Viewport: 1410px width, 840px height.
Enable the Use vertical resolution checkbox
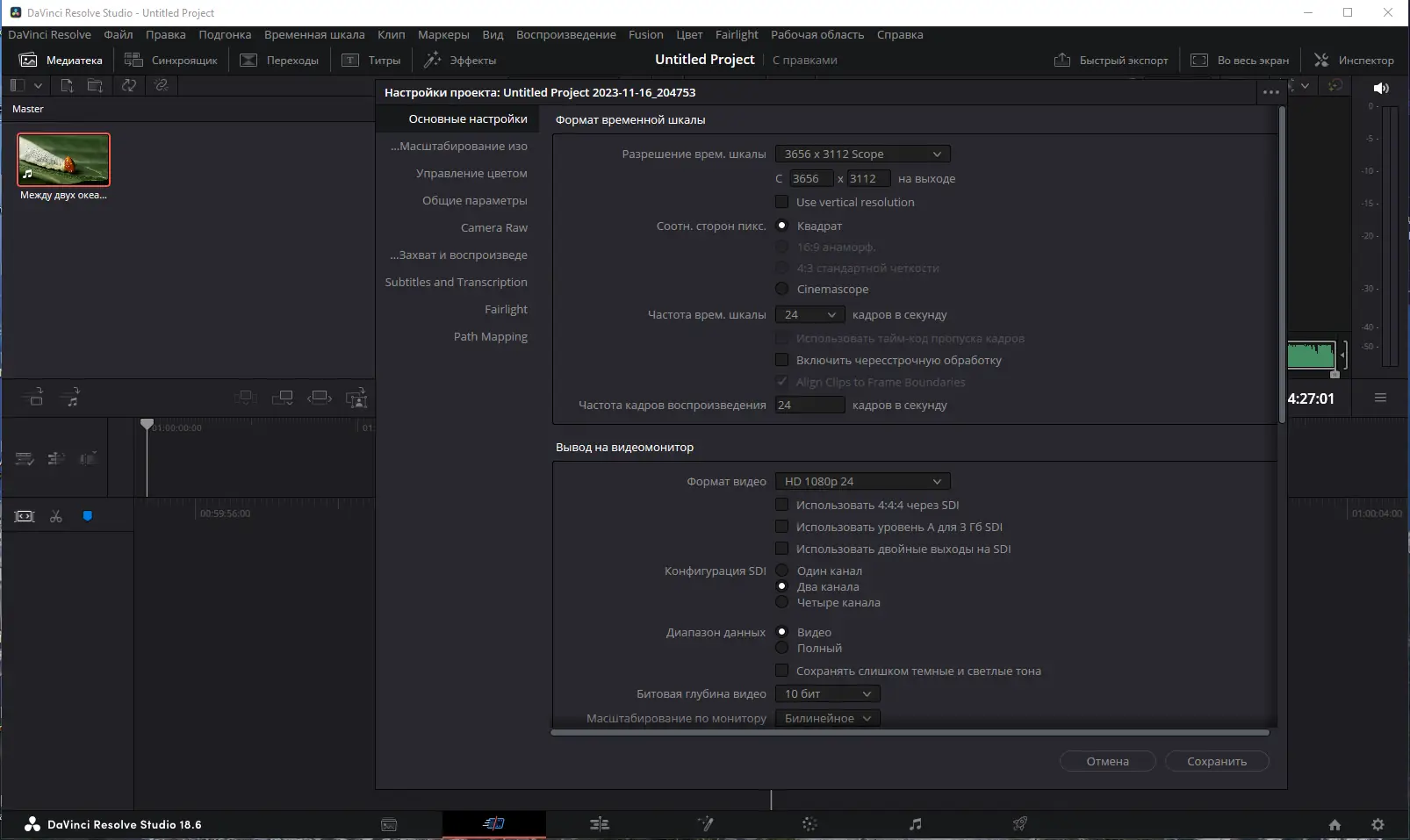point(781,201)
